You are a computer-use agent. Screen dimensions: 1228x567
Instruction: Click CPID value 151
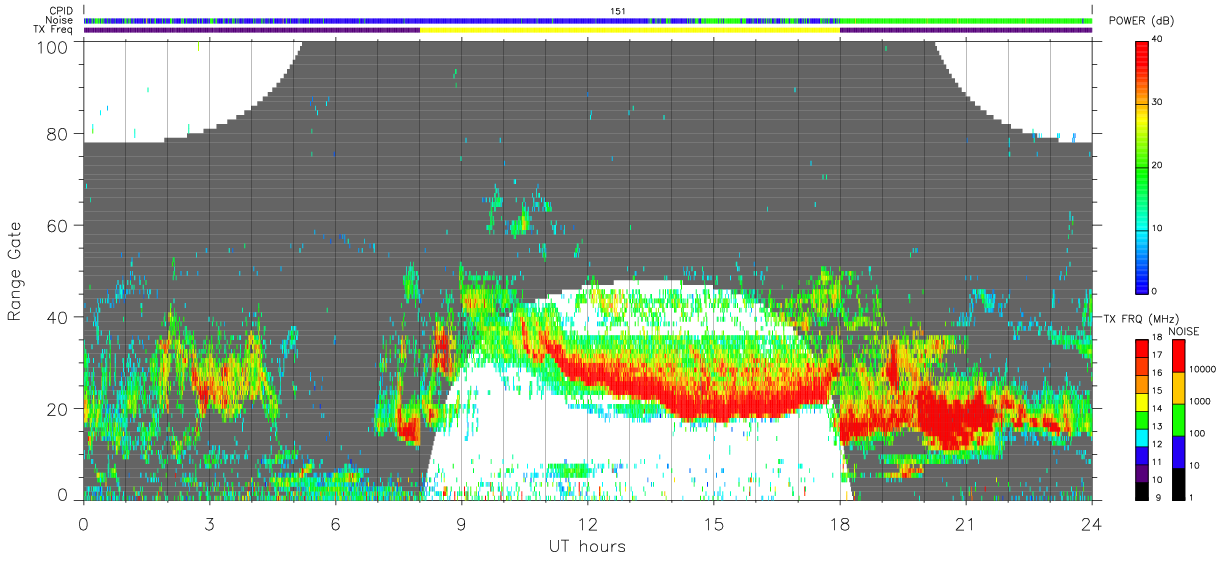pos(617,11)
